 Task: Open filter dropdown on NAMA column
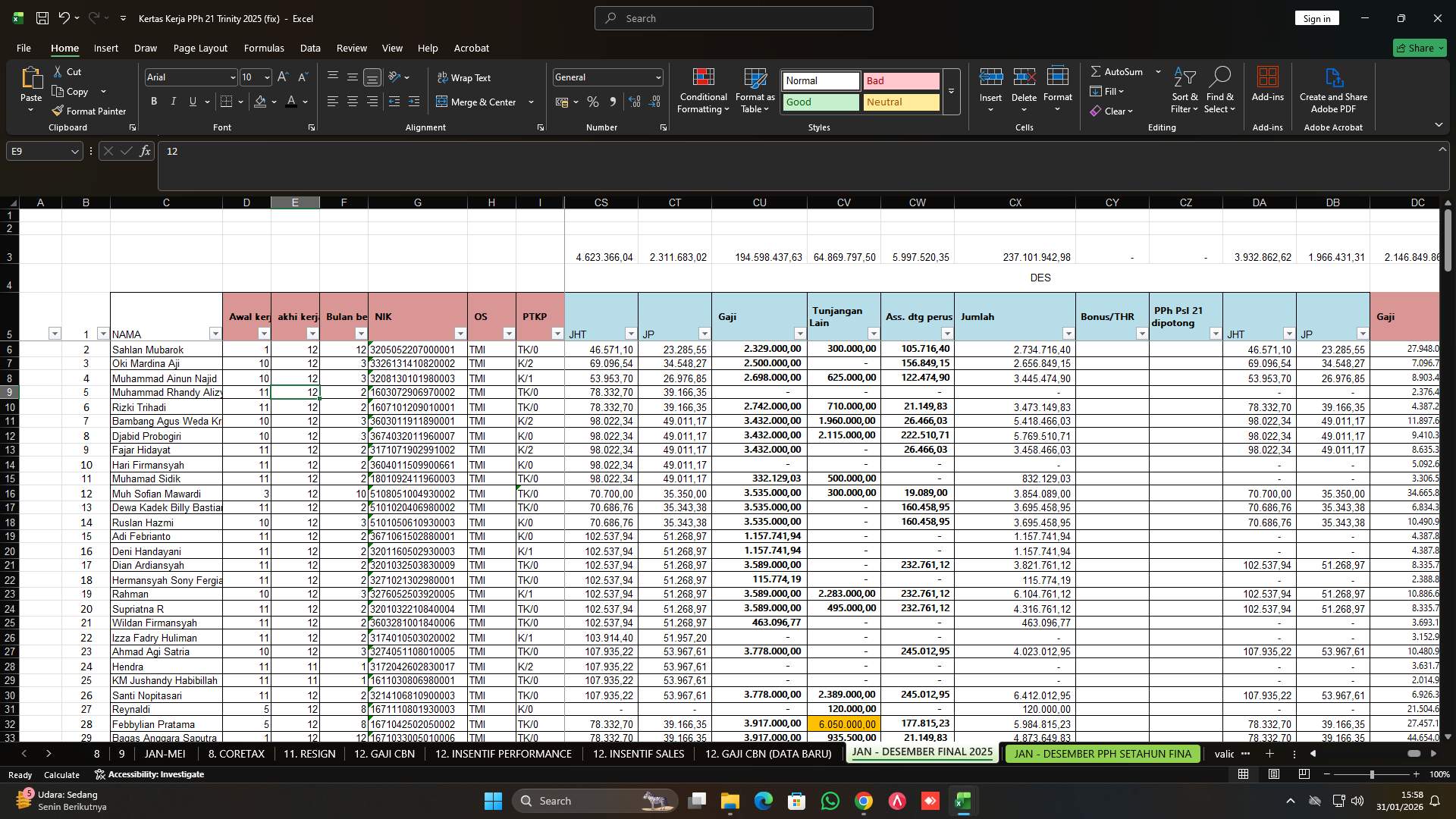click(215, 334)
